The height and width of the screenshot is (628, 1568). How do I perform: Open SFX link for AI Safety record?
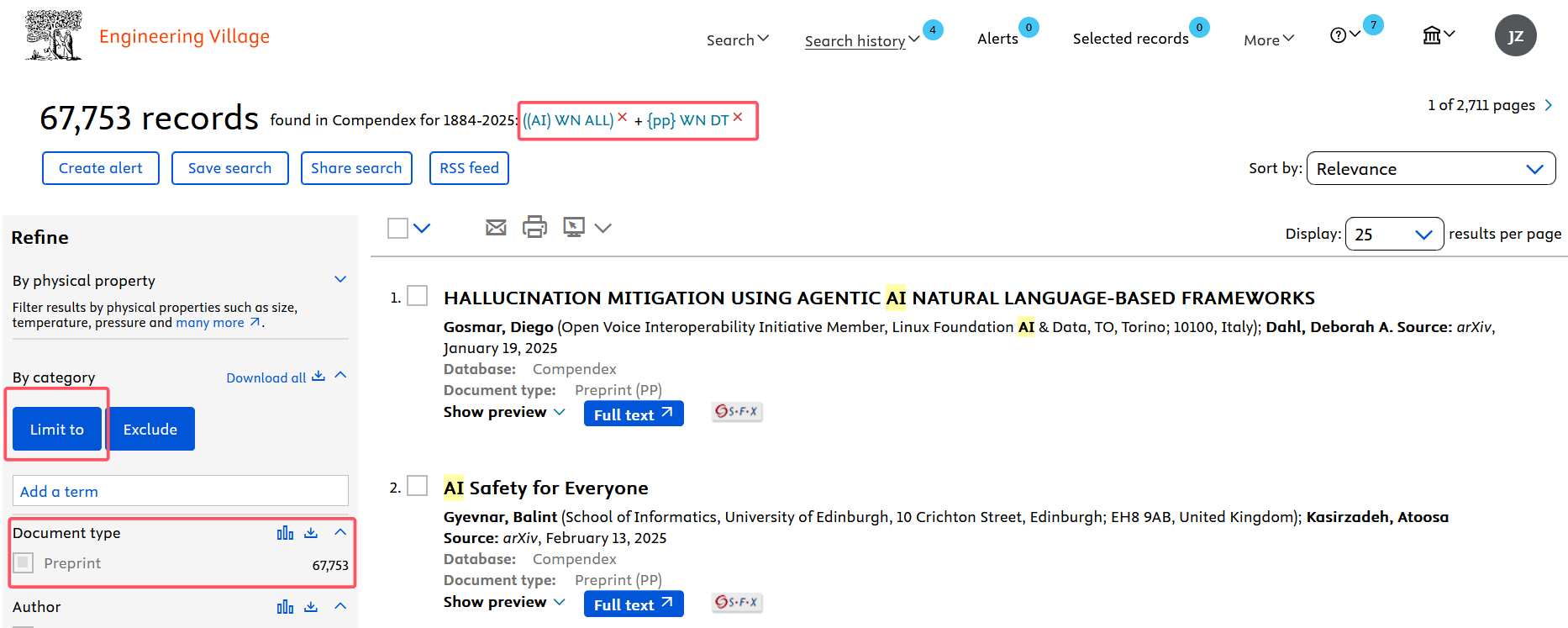click(x=737, y=602)
